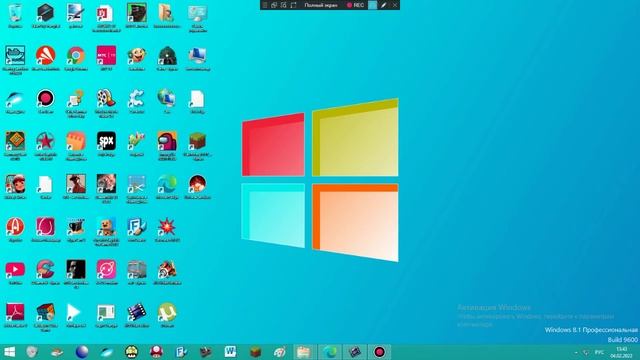Open the red mushroom icon on taskbar
640x360 pixels.
click(156, 352)
